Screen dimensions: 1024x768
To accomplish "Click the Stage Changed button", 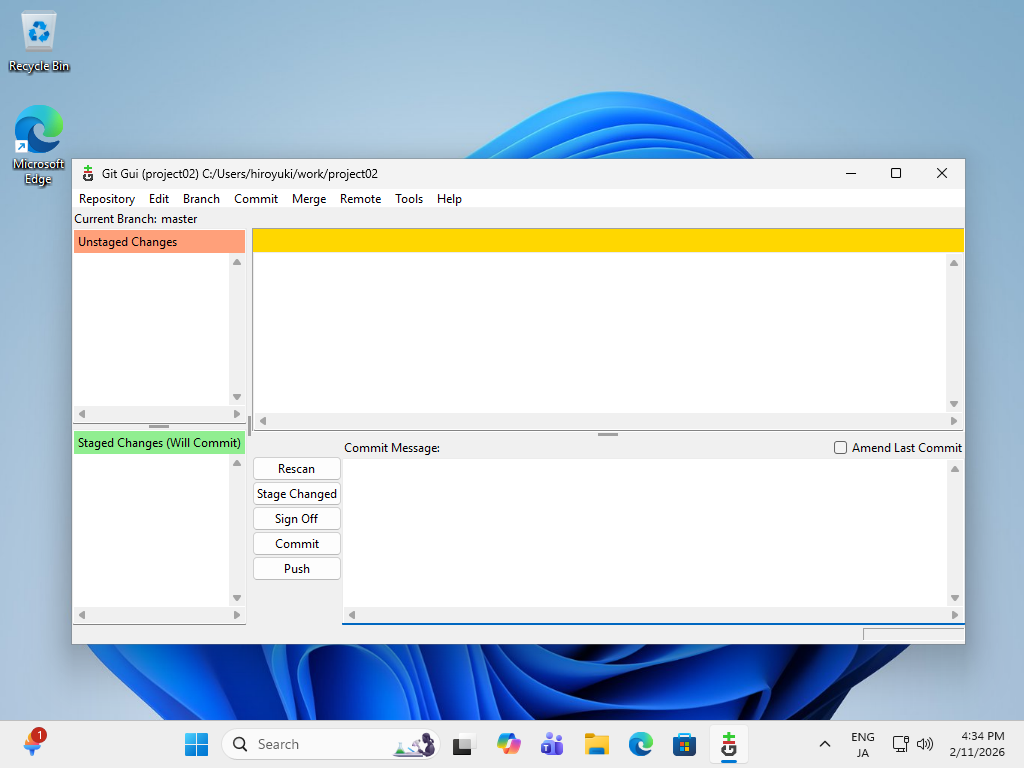I will tap(296, 494).
